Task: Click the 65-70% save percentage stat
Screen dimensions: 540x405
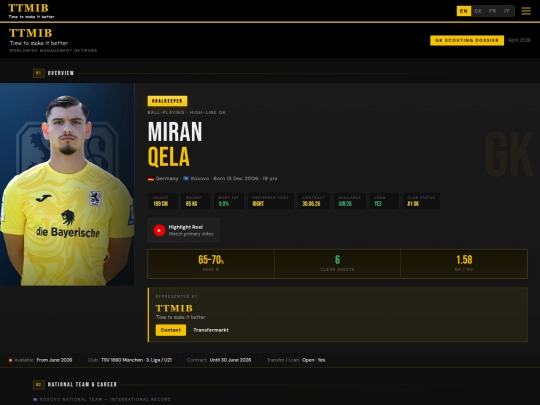Action: point(211,263)
